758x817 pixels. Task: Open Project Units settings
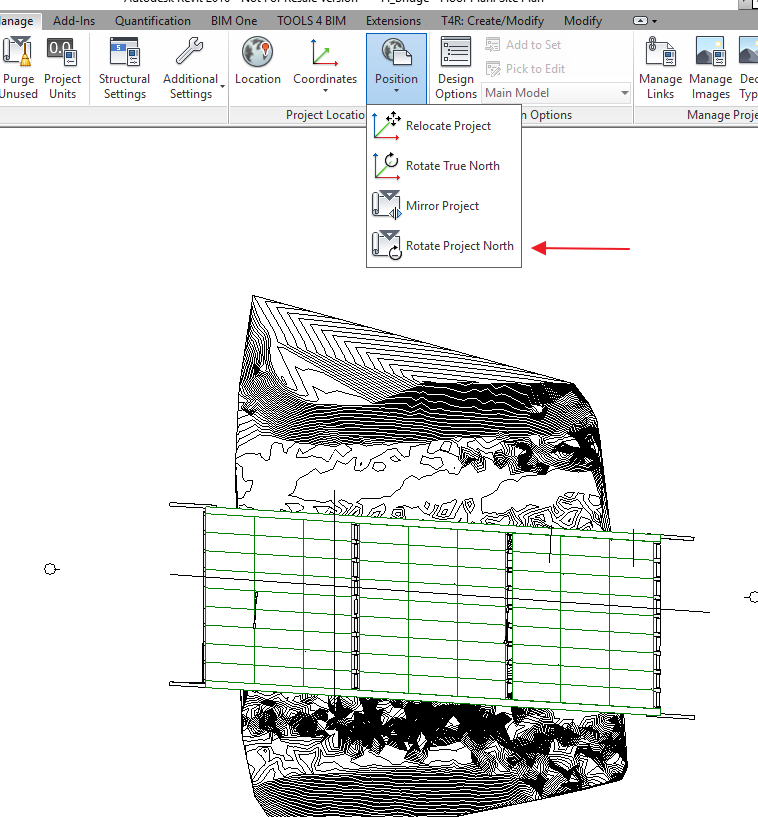point(63,68)
